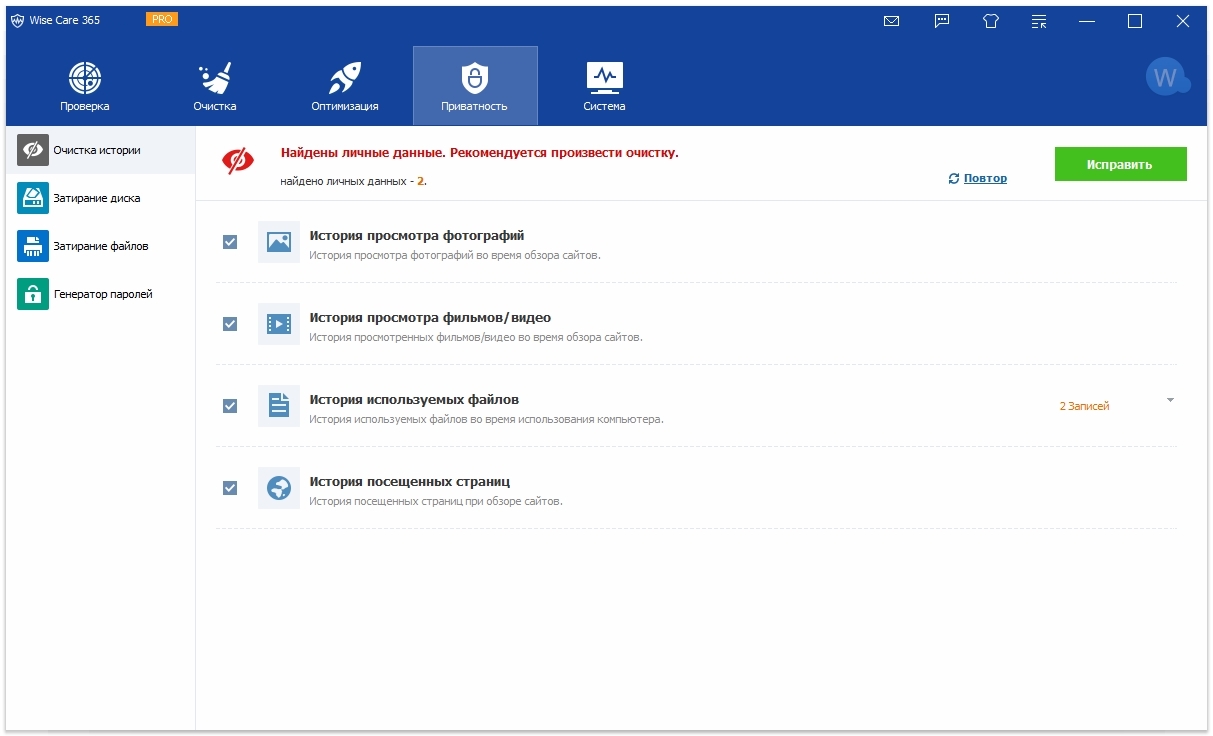Screen dimensions: 1213x736
Task: Toggle История посещенных страниц checkbox
Action: pos(230,488)
